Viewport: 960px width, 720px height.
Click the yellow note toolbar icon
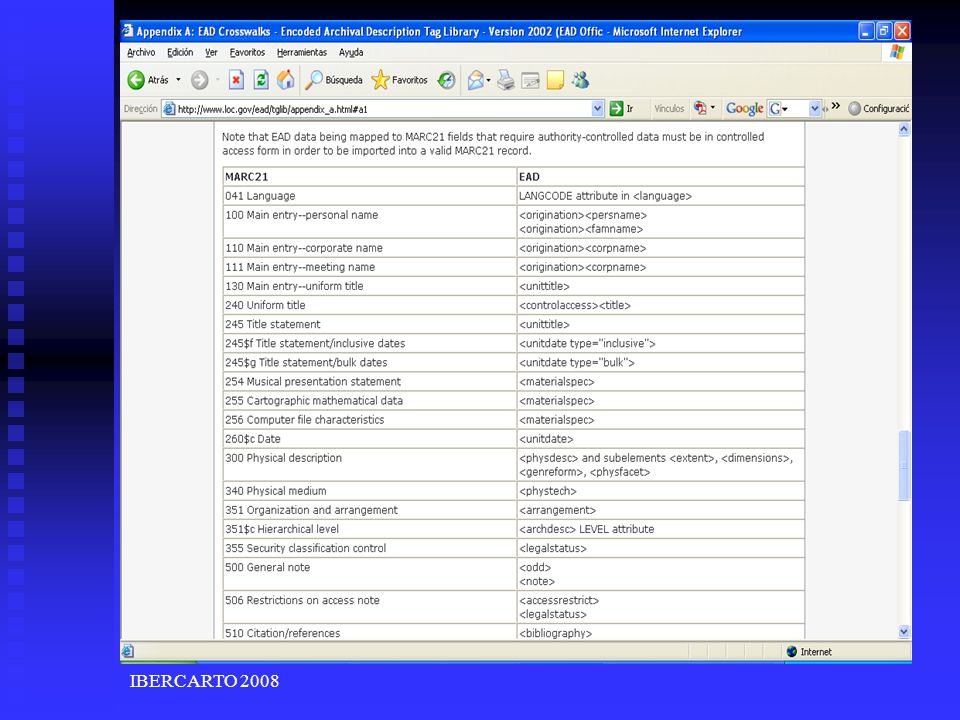point(555,80)
